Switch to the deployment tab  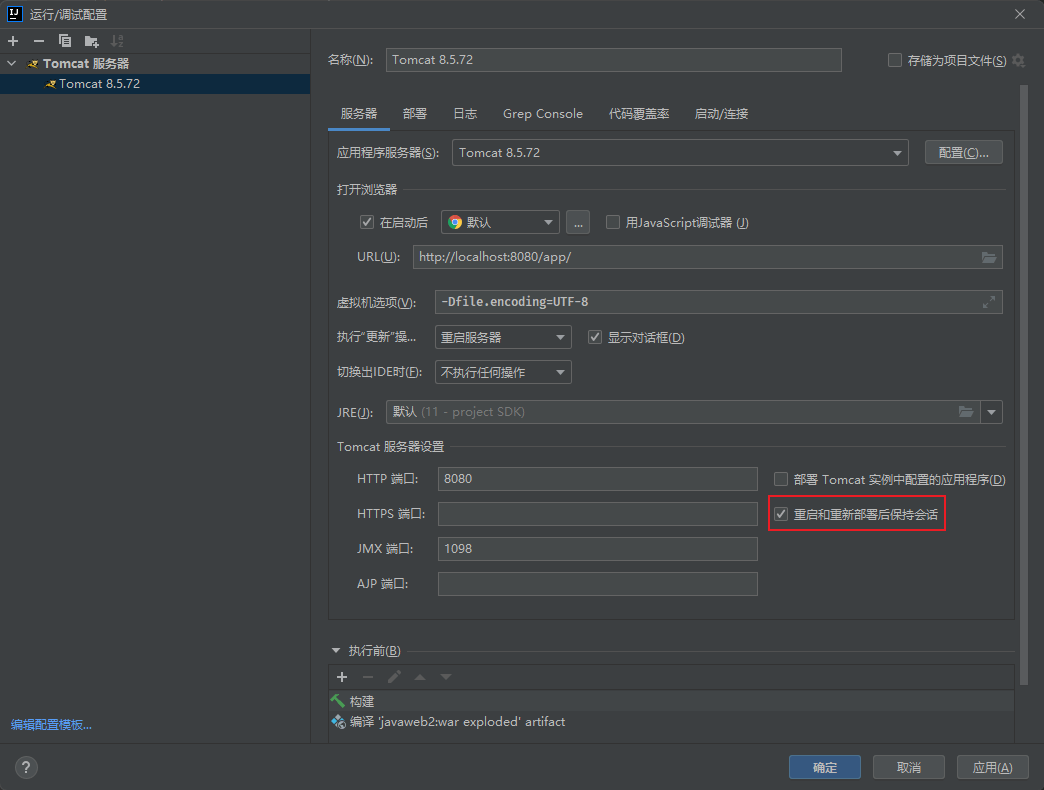pyautogui.click(x=415, y=114)
